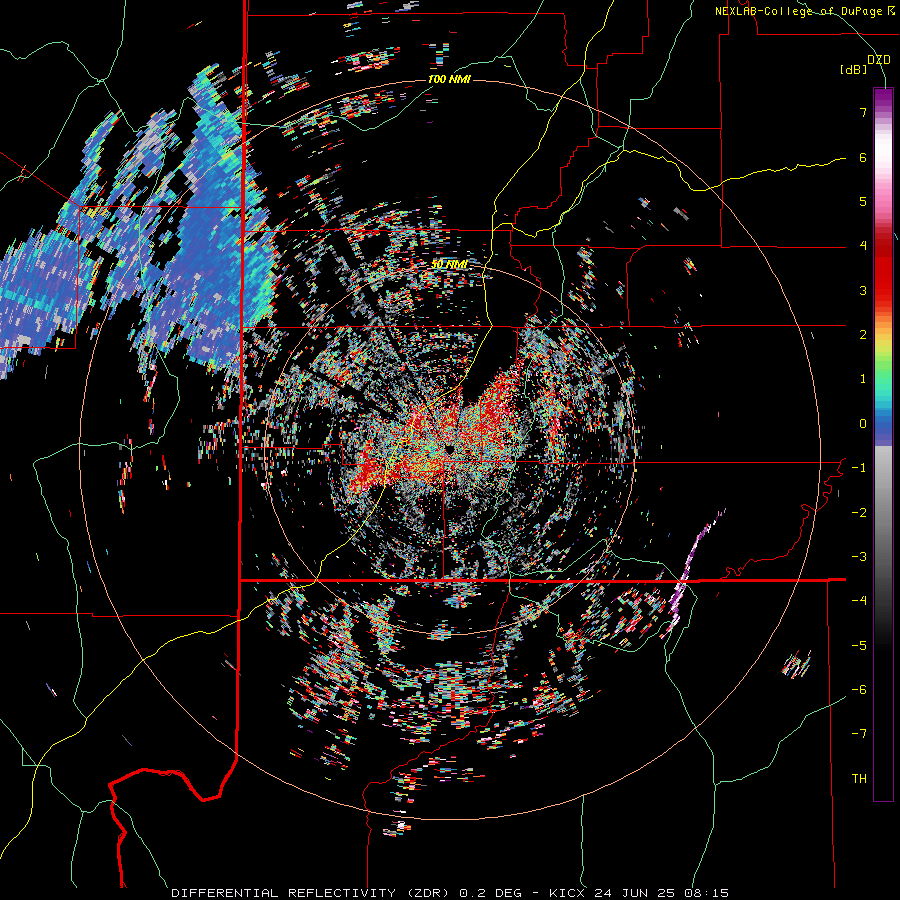Click the -2 value on the dB scale
Image resolution: width=900 pixels, height=900 pixels.
[859, 513]
